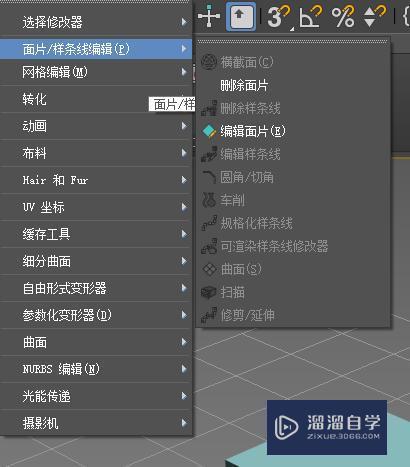The image size is (410, 467).
Task: Click the 修剪/延伸 icon
Action: point(209,315)
